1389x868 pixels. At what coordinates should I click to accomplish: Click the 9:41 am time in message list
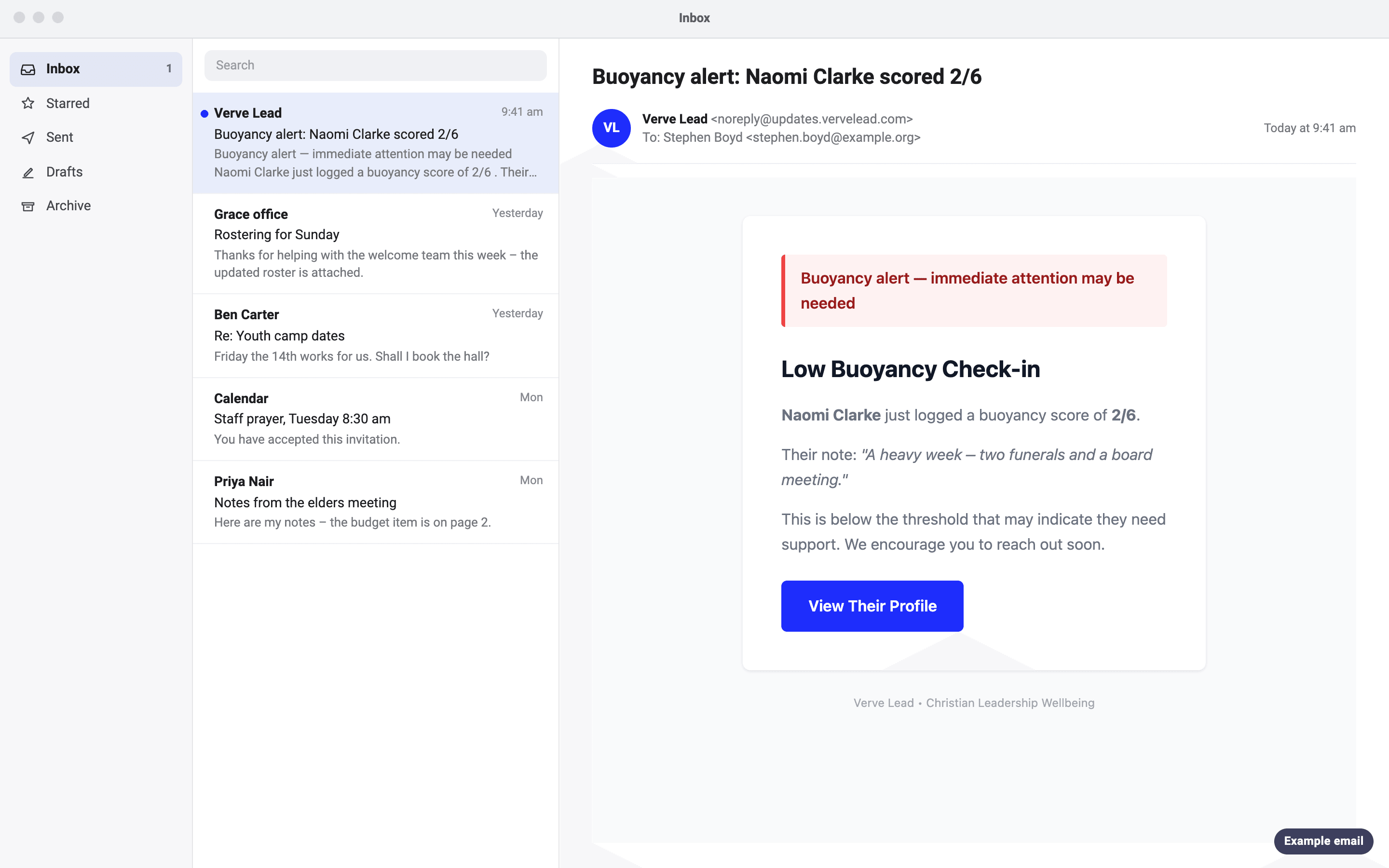click(522, 112)
